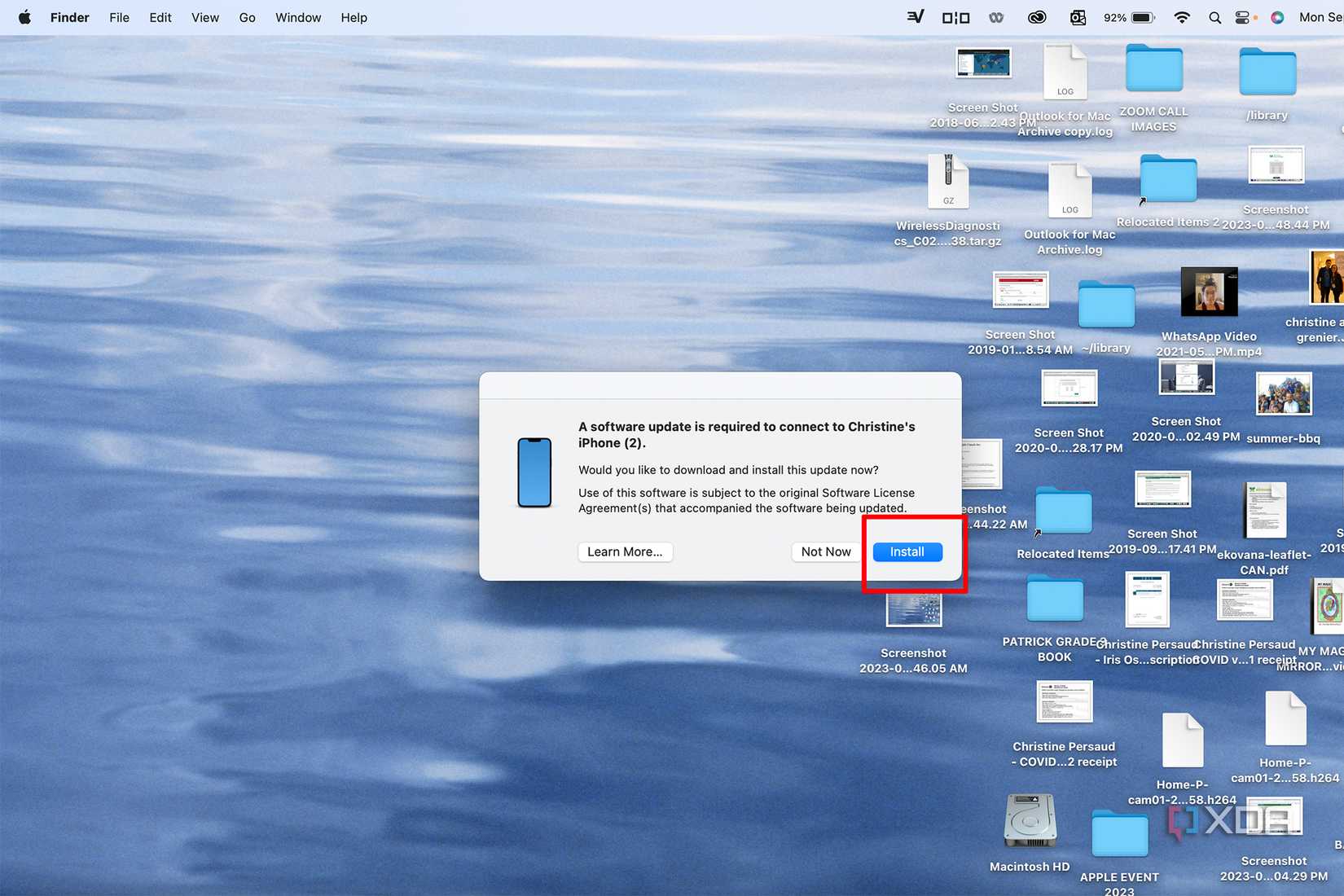Select the WirelessDiagnostics tar.gz file
Screen dimensions: 1344x896
coord(948,181)
